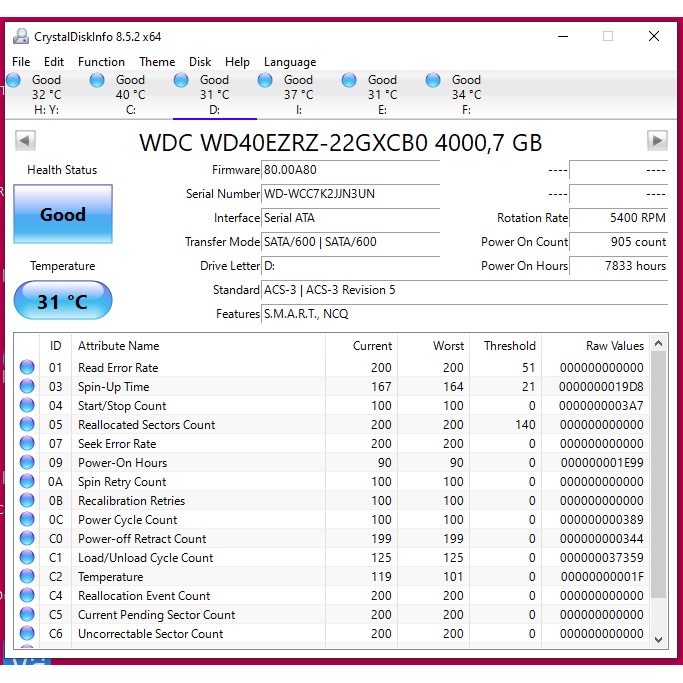Select the E: disk tab
The width and height of the screenshot is (683, 683).
click(x=382, y=95)
